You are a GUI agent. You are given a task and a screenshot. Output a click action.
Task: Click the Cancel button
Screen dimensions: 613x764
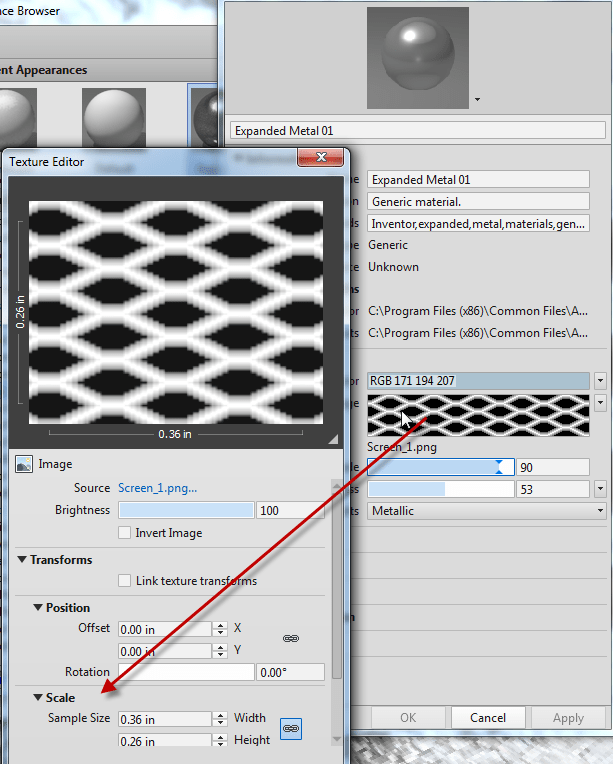[488, 718]
